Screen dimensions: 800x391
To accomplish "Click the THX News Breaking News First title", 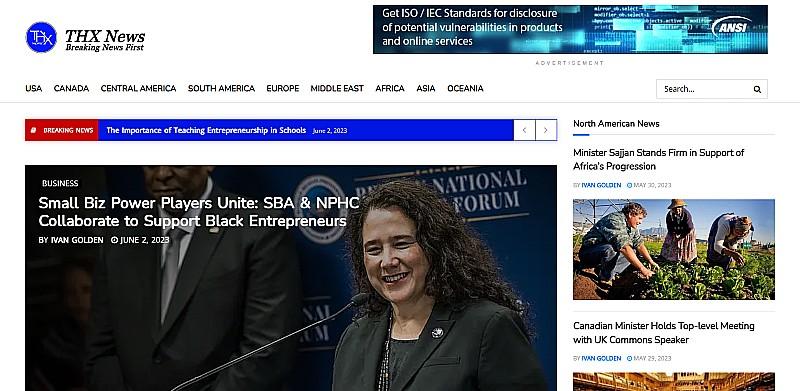I will pos(105,40).
